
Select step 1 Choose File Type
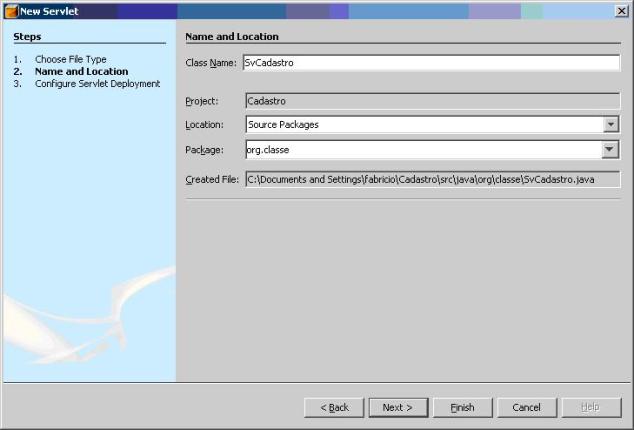[71, 59]
